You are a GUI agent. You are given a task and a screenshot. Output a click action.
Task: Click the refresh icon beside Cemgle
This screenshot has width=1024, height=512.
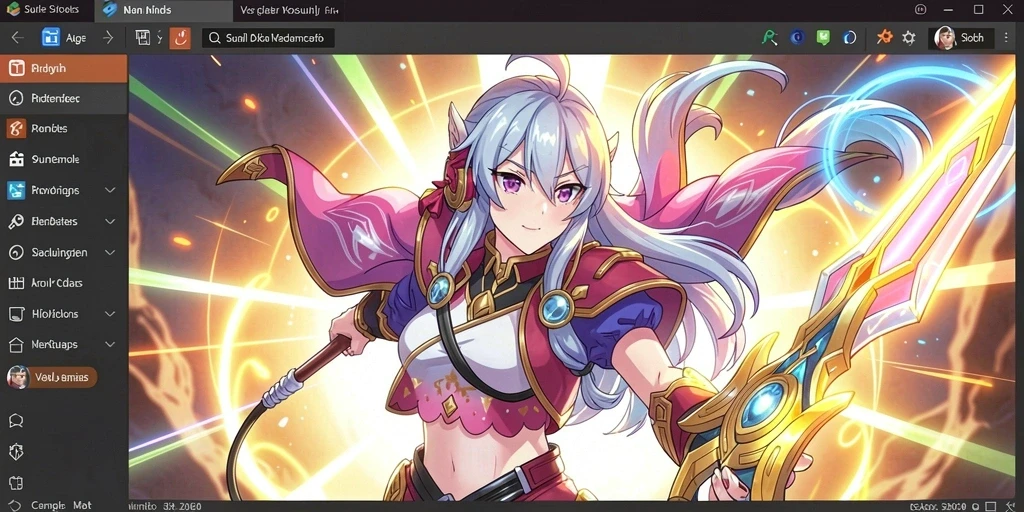click(16, 505)
